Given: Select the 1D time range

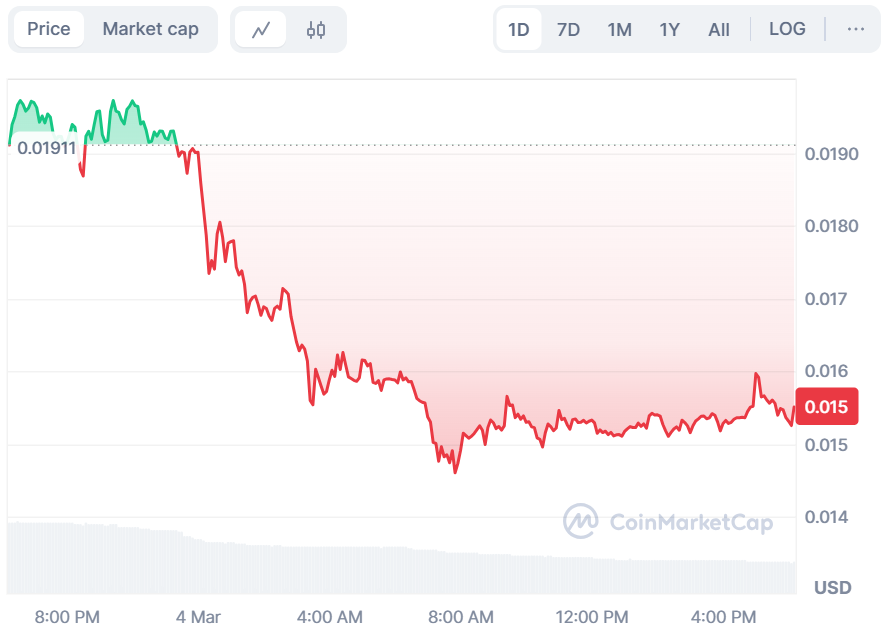Looking at the screenshot, I should click(518, 29).
